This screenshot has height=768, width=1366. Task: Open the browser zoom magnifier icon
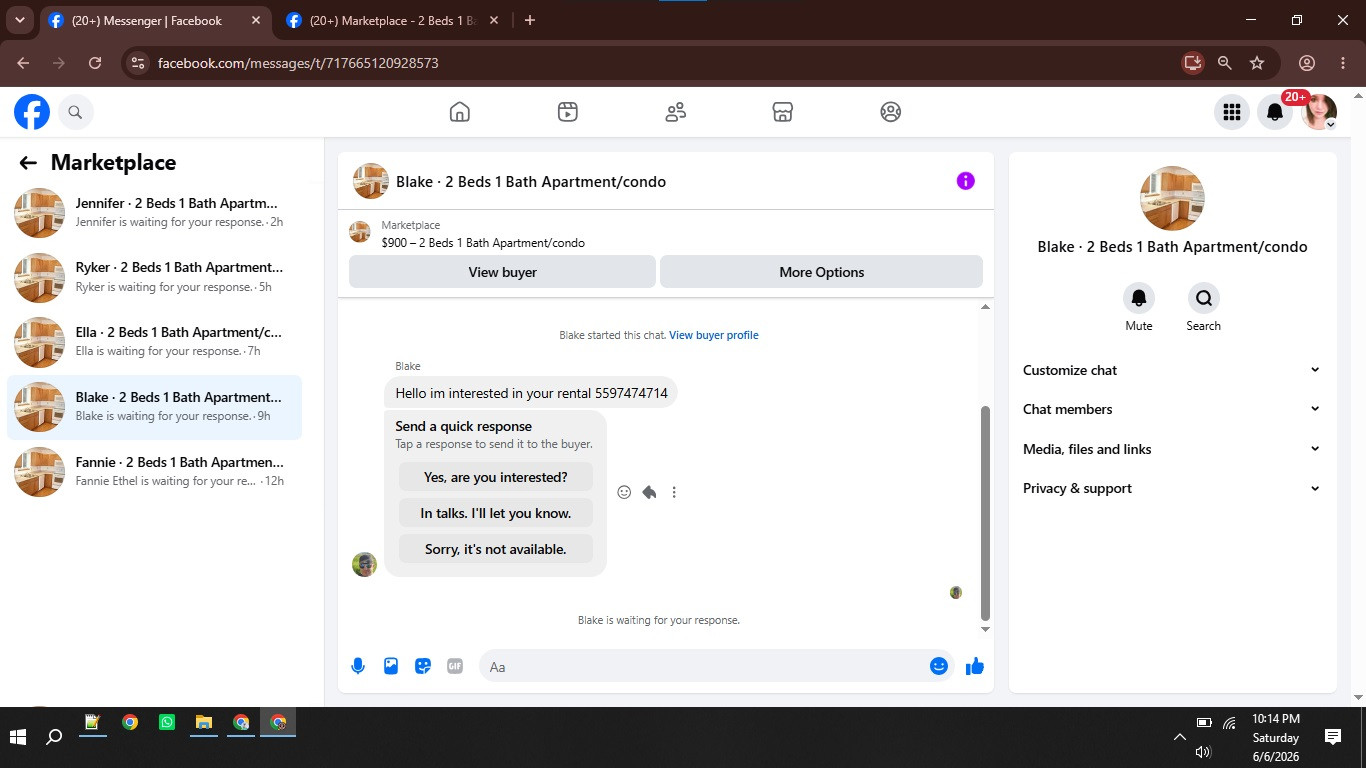pyautogui.click(x=1224, y=63)
